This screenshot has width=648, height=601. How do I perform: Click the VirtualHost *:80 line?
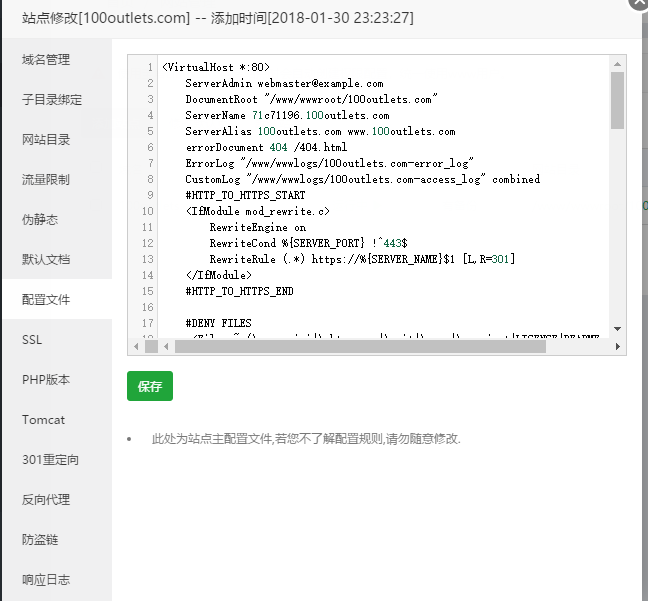[216, 67]
